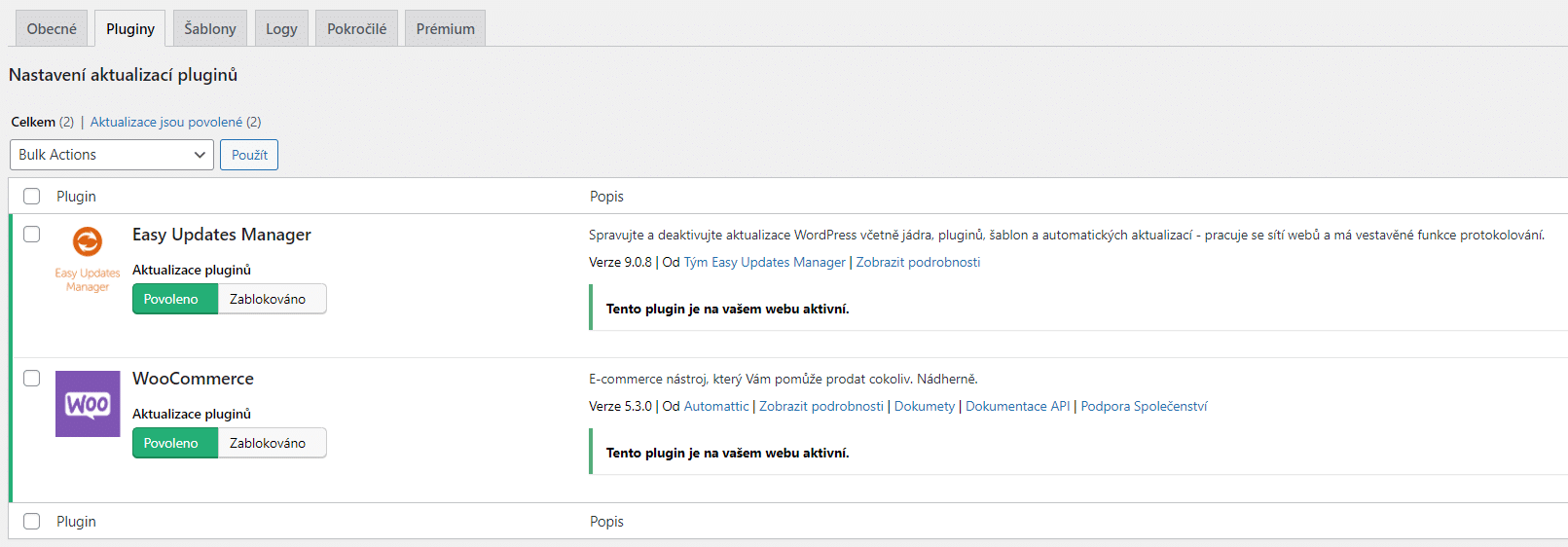Screen dimensions: 1568x547
Task: Tick the Easy Updates Manager row checkbox
Action: point(32,235)
